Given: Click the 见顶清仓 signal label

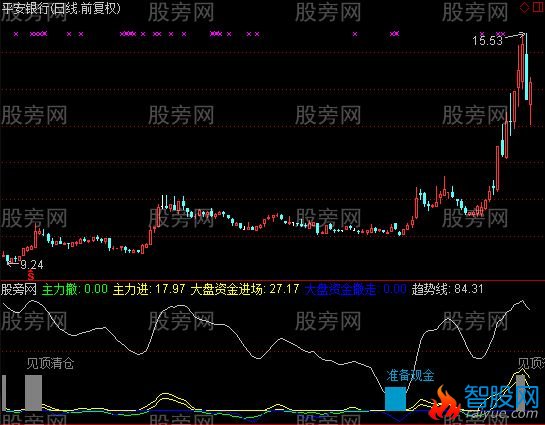Looking at the screenshot, I should pos(51,364).
